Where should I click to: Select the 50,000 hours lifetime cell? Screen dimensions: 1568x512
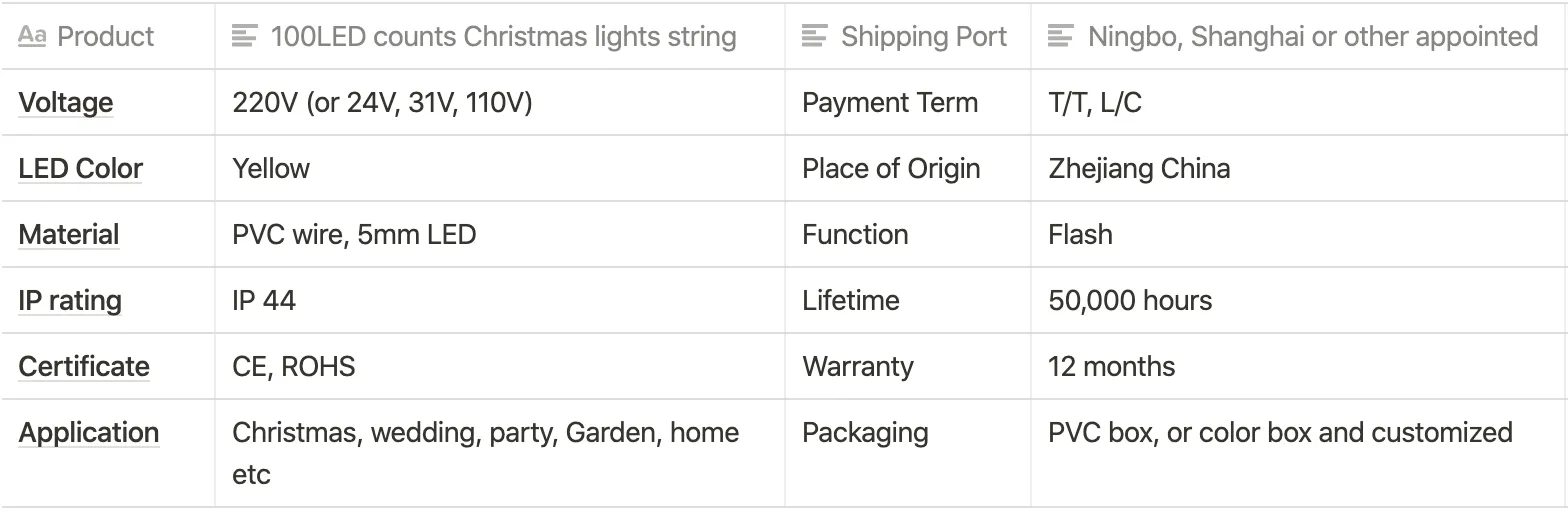tap(1299, 300)
